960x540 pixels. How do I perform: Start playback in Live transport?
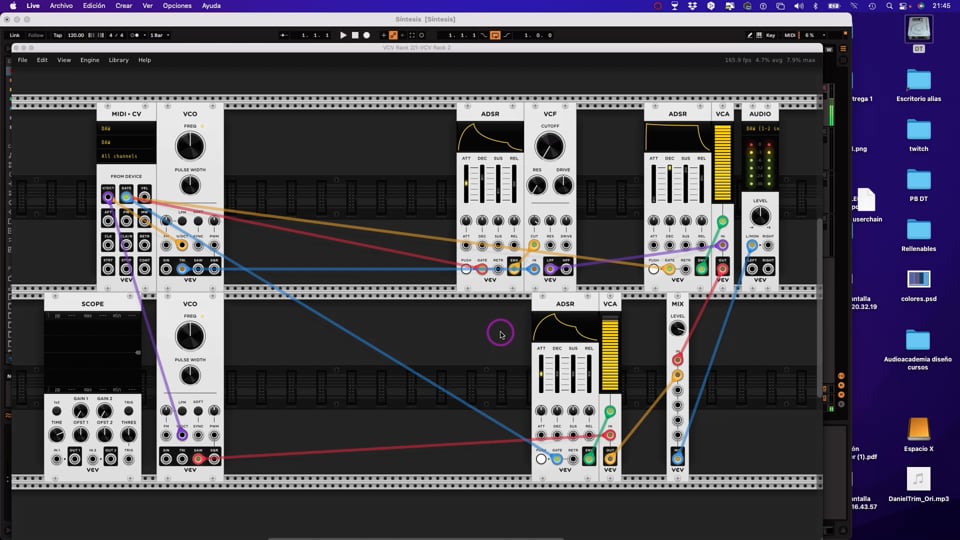coord(343,36)
